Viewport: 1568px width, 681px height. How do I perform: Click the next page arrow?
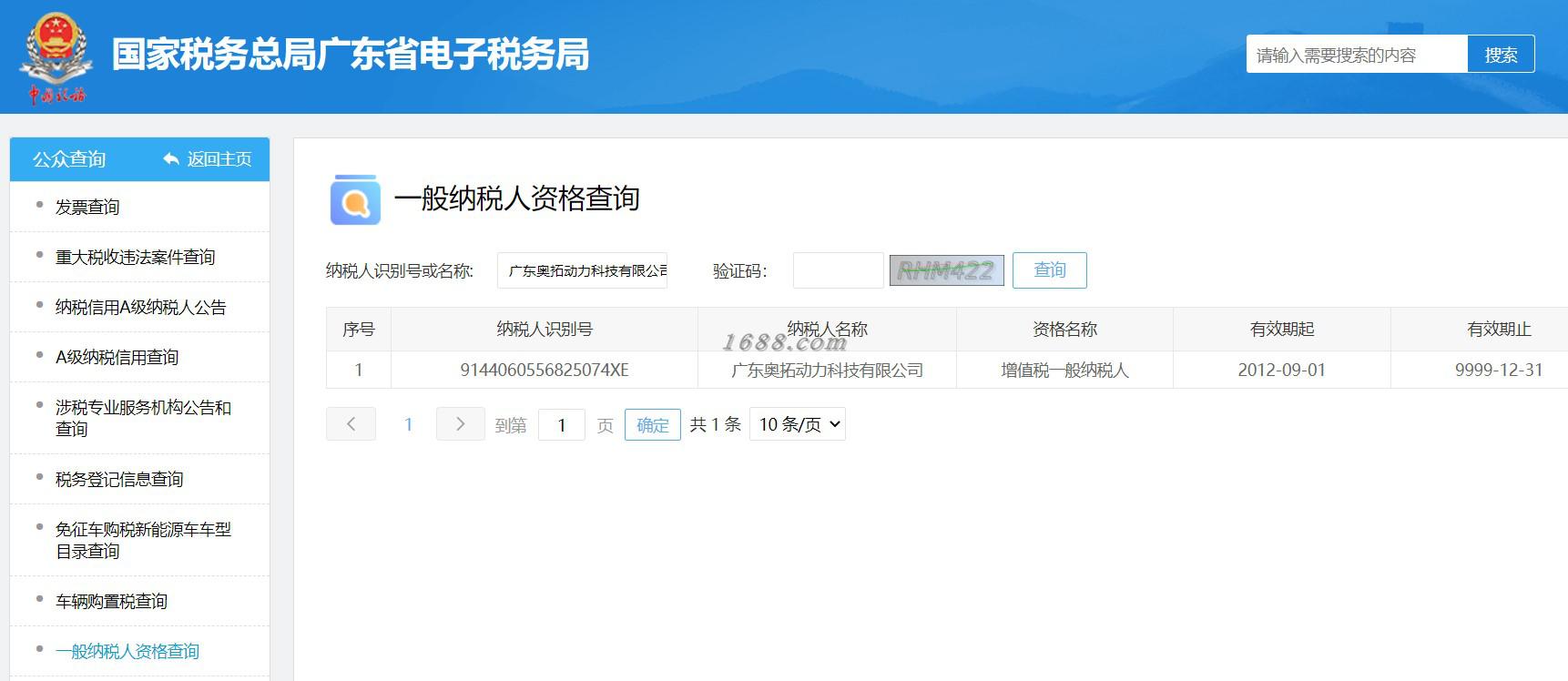tap(460, 424)
